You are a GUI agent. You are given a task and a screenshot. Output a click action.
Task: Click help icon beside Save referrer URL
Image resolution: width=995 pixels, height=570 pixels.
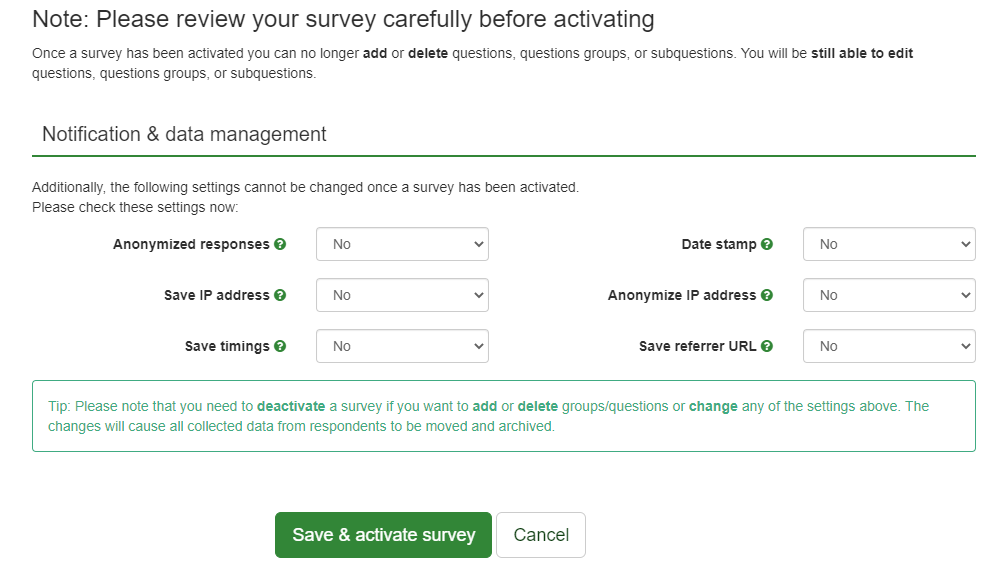pos(767,346)
